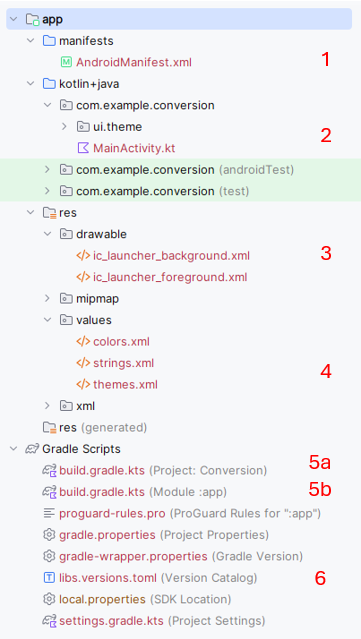The width and height of the screenshot is (361, 639).
Task: Collapse the Gradle Scripts chevron
Action: [x=13, y=449]
